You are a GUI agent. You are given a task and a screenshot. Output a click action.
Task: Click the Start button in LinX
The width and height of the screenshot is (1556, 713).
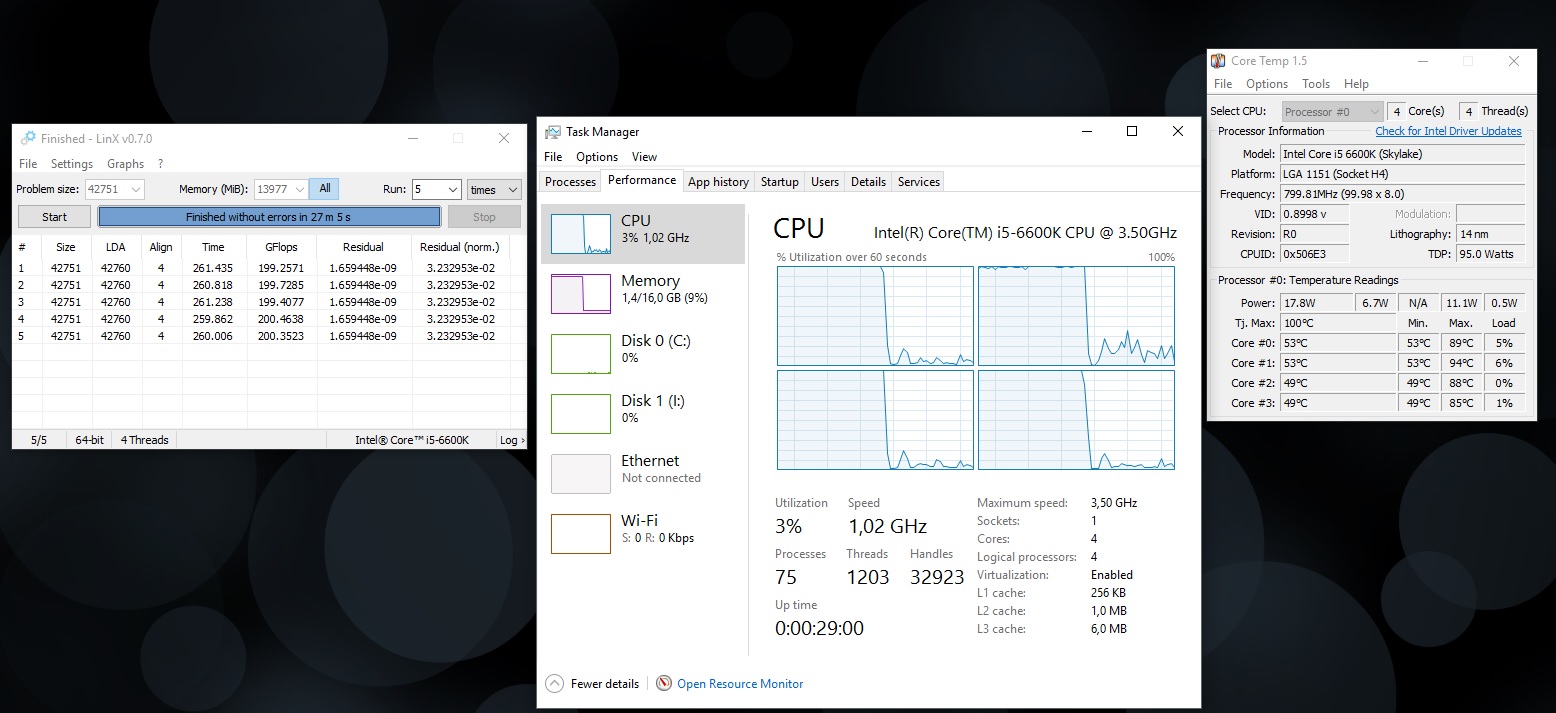[55, 217]
